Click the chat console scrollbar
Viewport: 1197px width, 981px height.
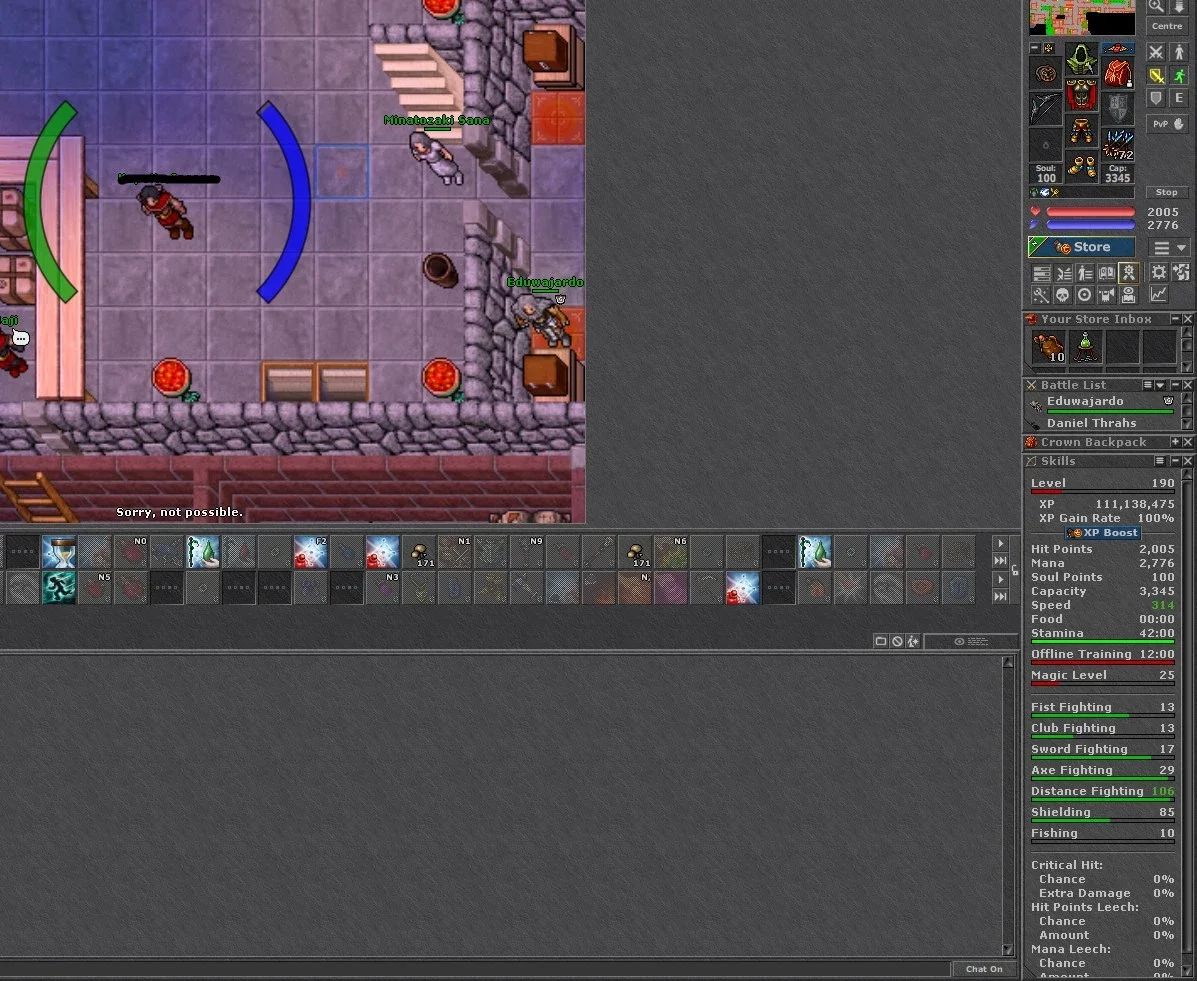[x=1008, y=805]
